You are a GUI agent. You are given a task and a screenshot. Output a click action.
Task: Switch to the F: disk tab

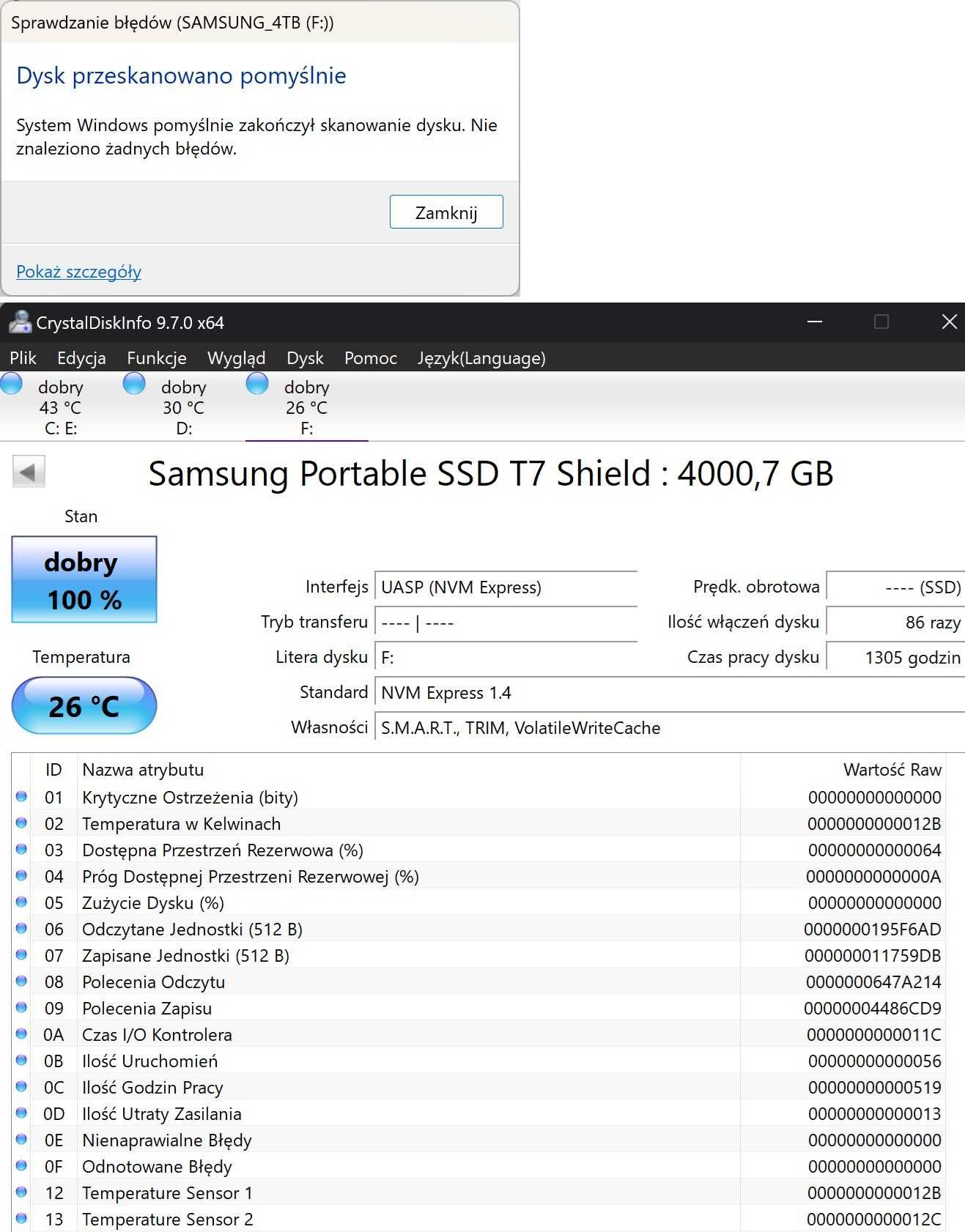tap(307, 407)
